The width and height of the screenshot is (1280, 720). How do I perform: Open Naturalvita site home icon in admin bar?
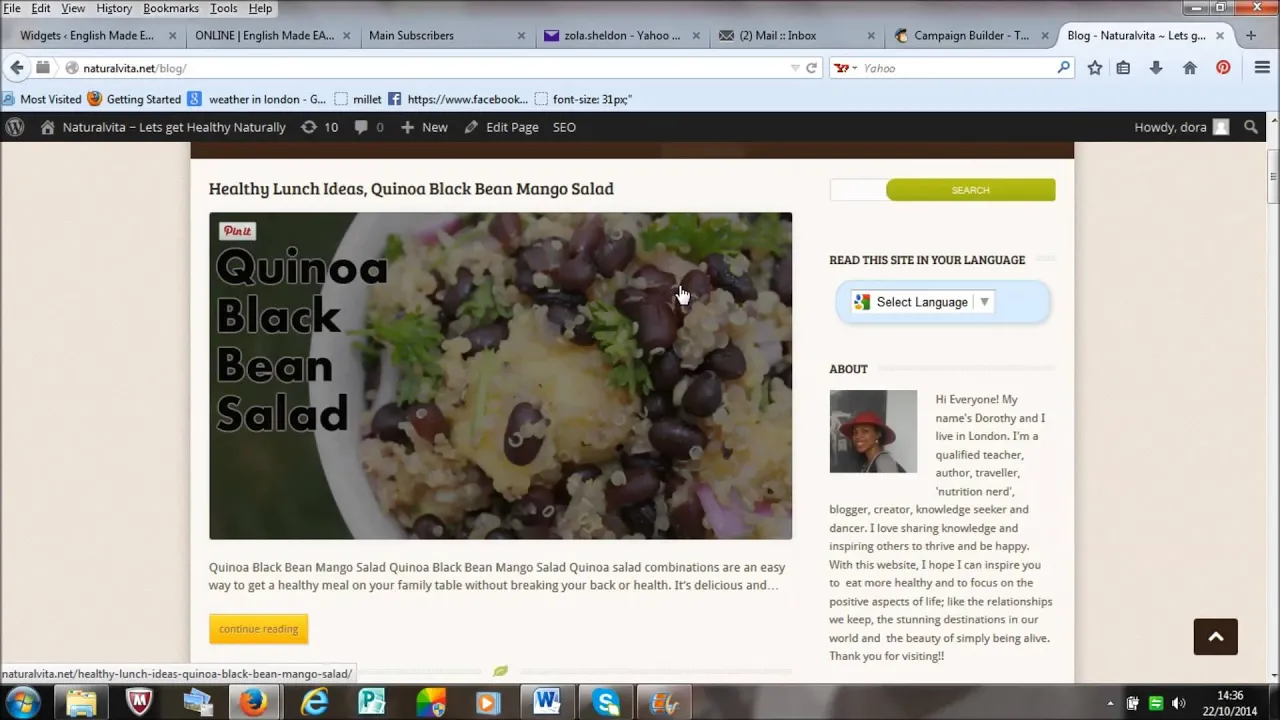click(x=47, y=127)
